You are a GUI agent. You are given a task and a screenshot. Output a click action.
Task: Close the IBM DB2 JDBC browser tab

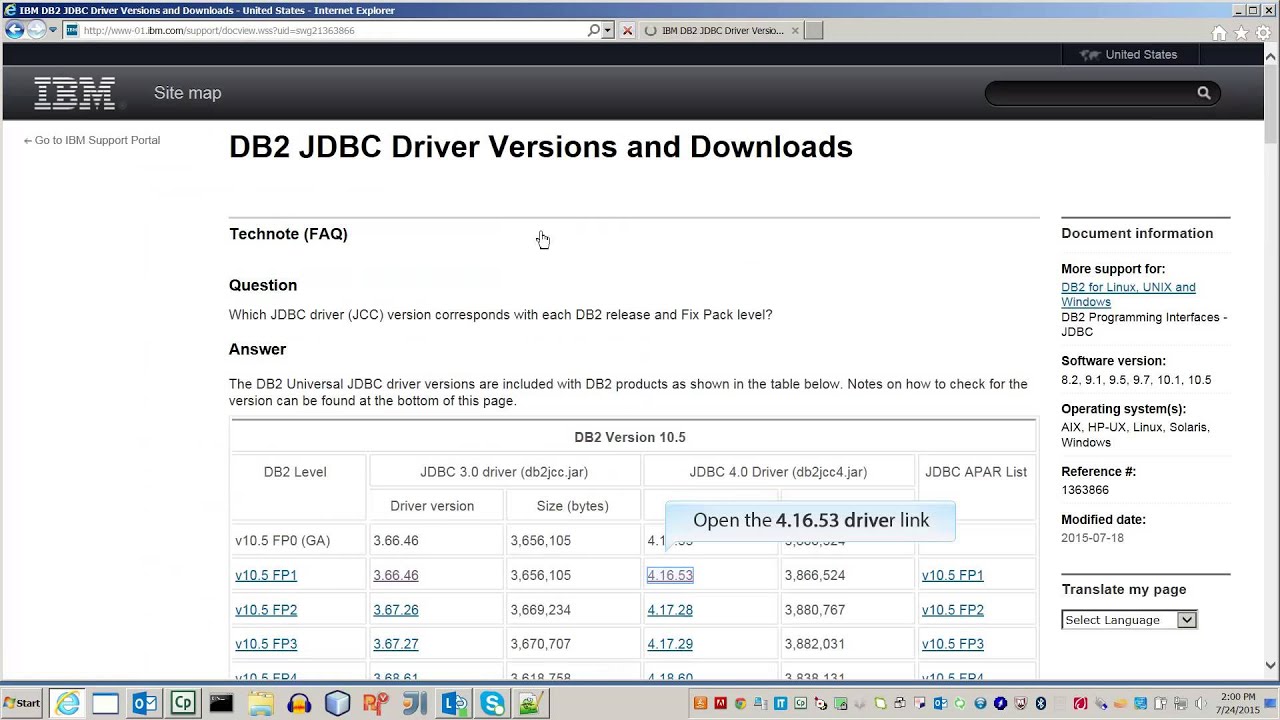click(x=795, y=31)
